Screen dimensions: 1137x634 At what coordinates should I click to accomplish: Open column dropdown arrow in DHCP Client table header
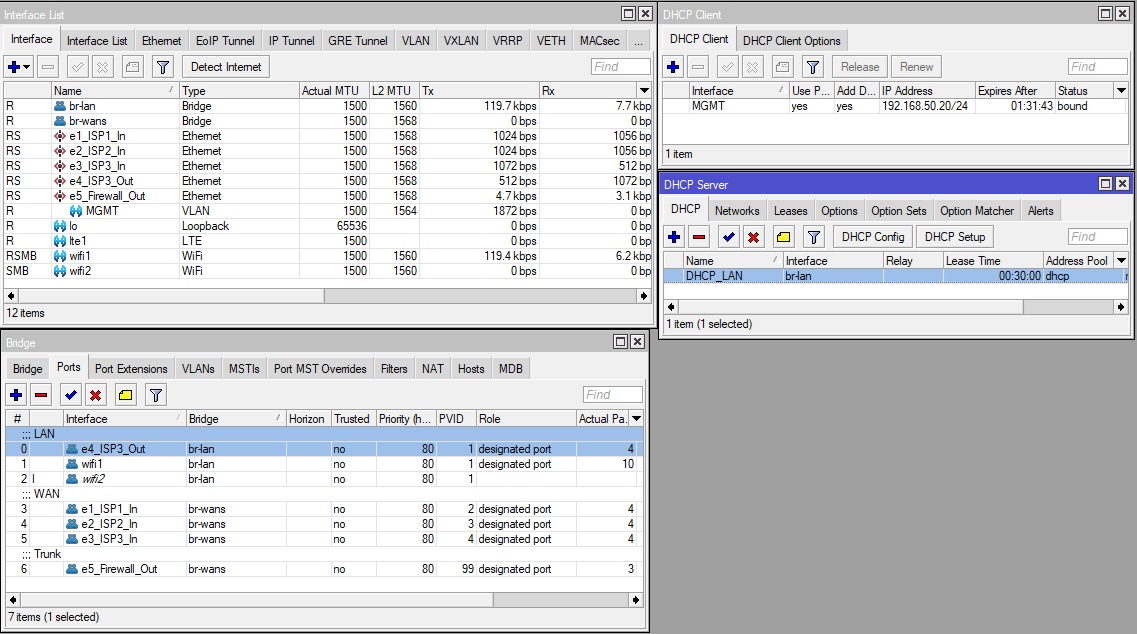(1121, 91)
